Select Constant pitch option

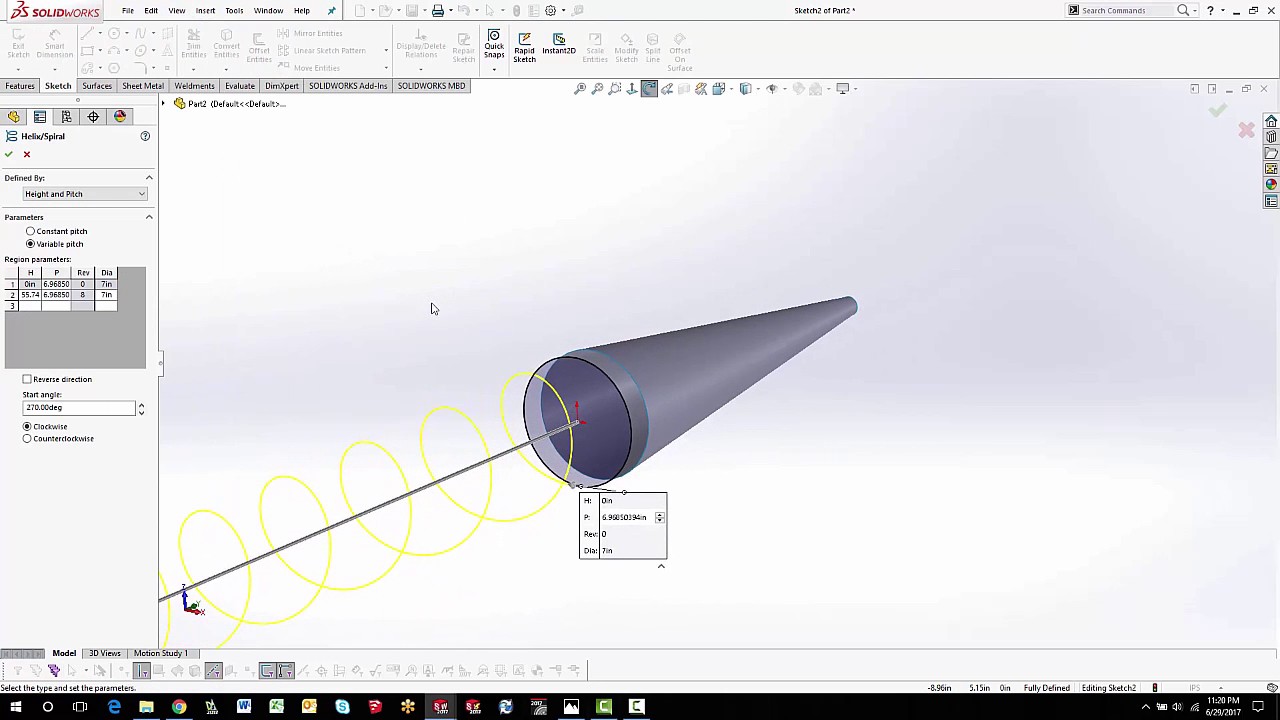click(30, 231)
